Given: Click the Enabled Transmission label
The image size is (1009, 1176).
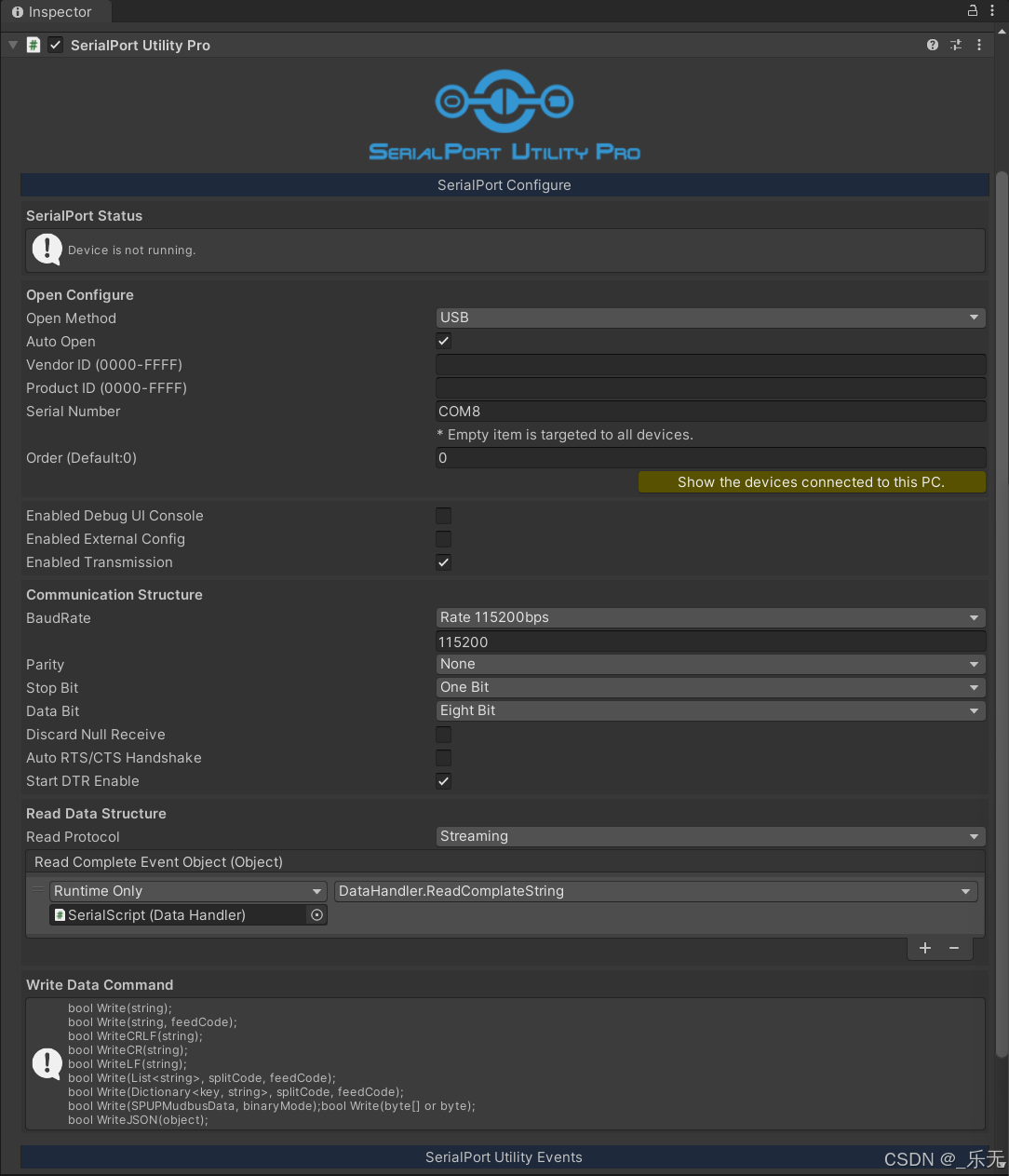Looking at the screenshot, I should [100, 562].
